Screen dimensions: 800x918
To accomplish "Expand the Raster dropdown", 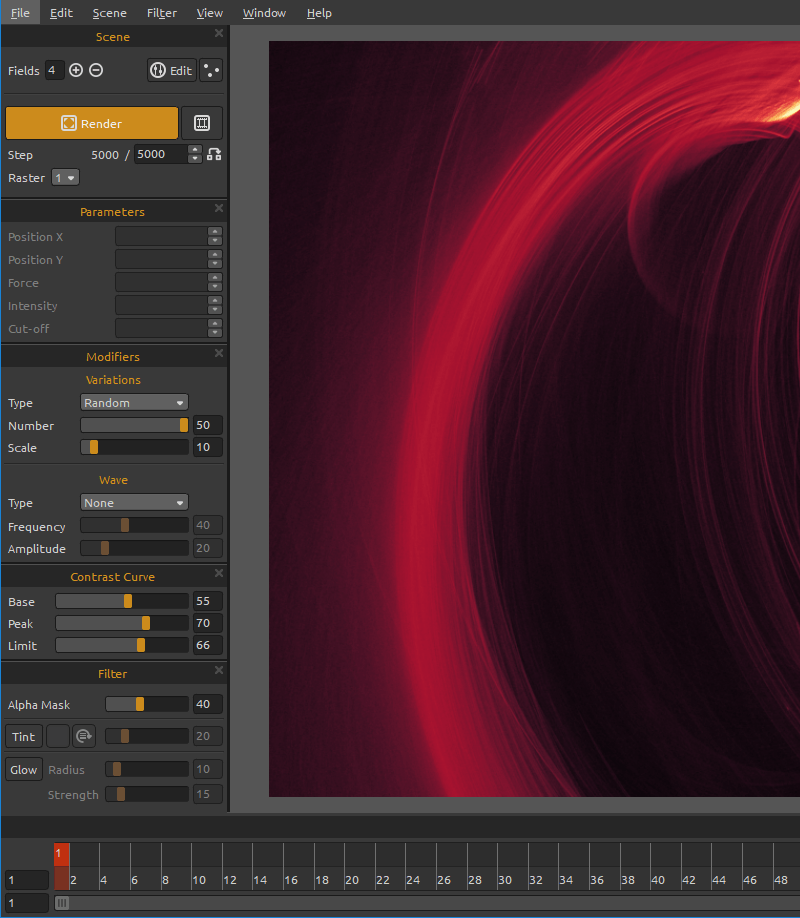I will tap(65, 177).
